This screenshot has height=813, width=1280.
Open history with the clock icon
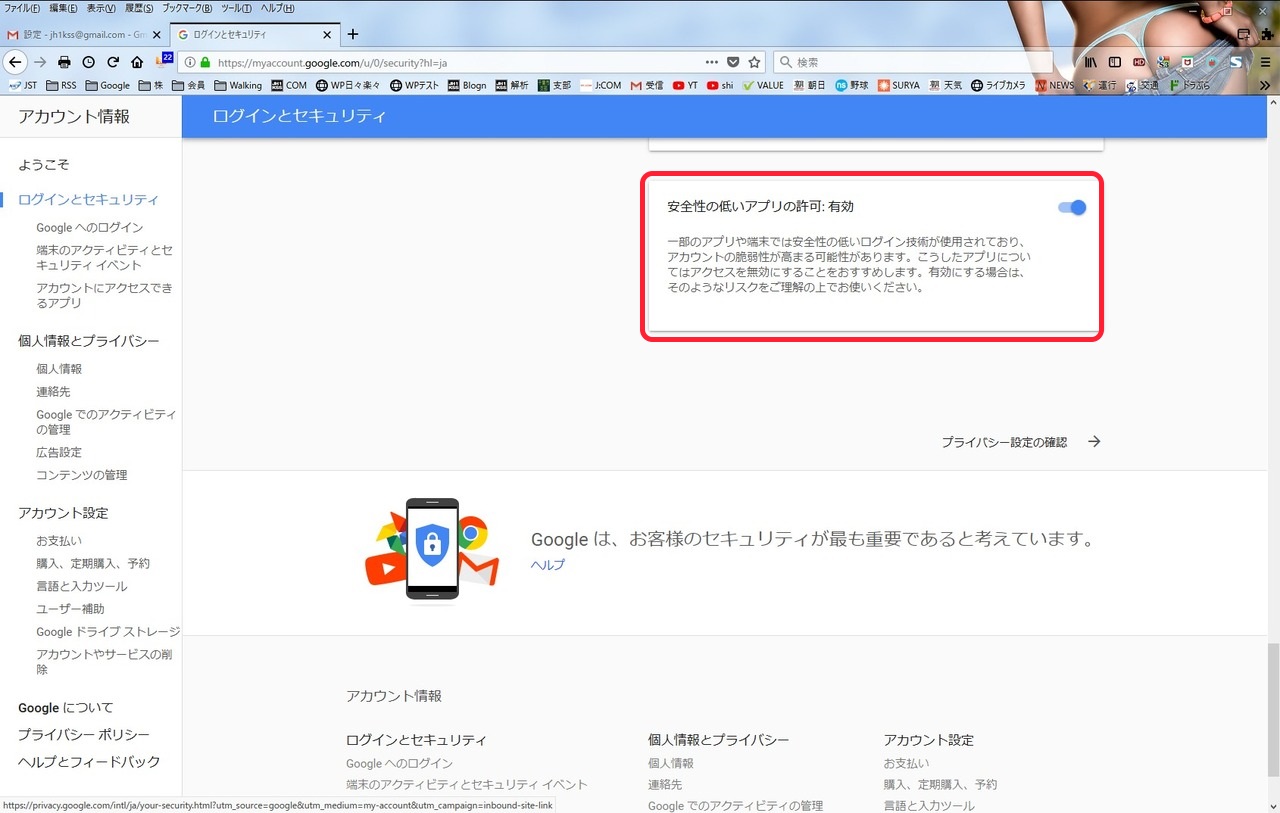[x=89, y=62]
